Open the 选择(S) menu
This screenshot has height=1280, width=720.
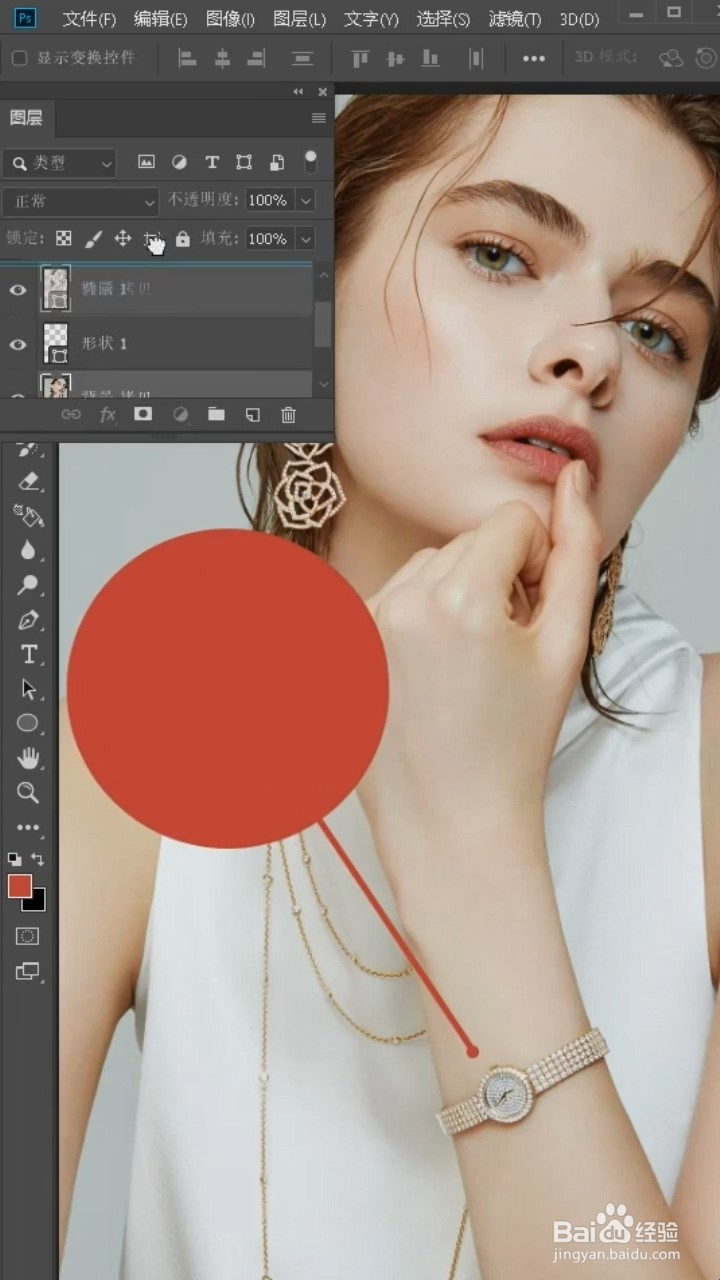point(443,19)
